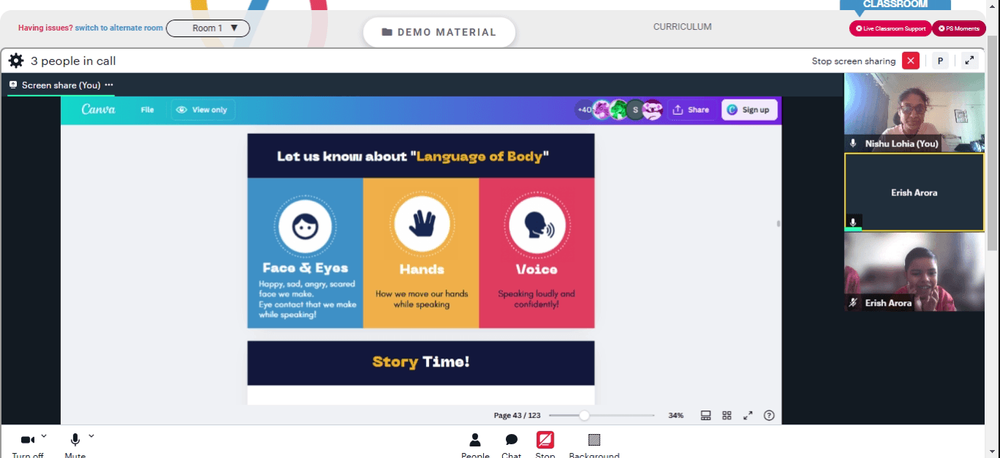Select the Voice speaking icon on slide
This screenshot has width=1000, height=458.
click(x=537, y=225)
